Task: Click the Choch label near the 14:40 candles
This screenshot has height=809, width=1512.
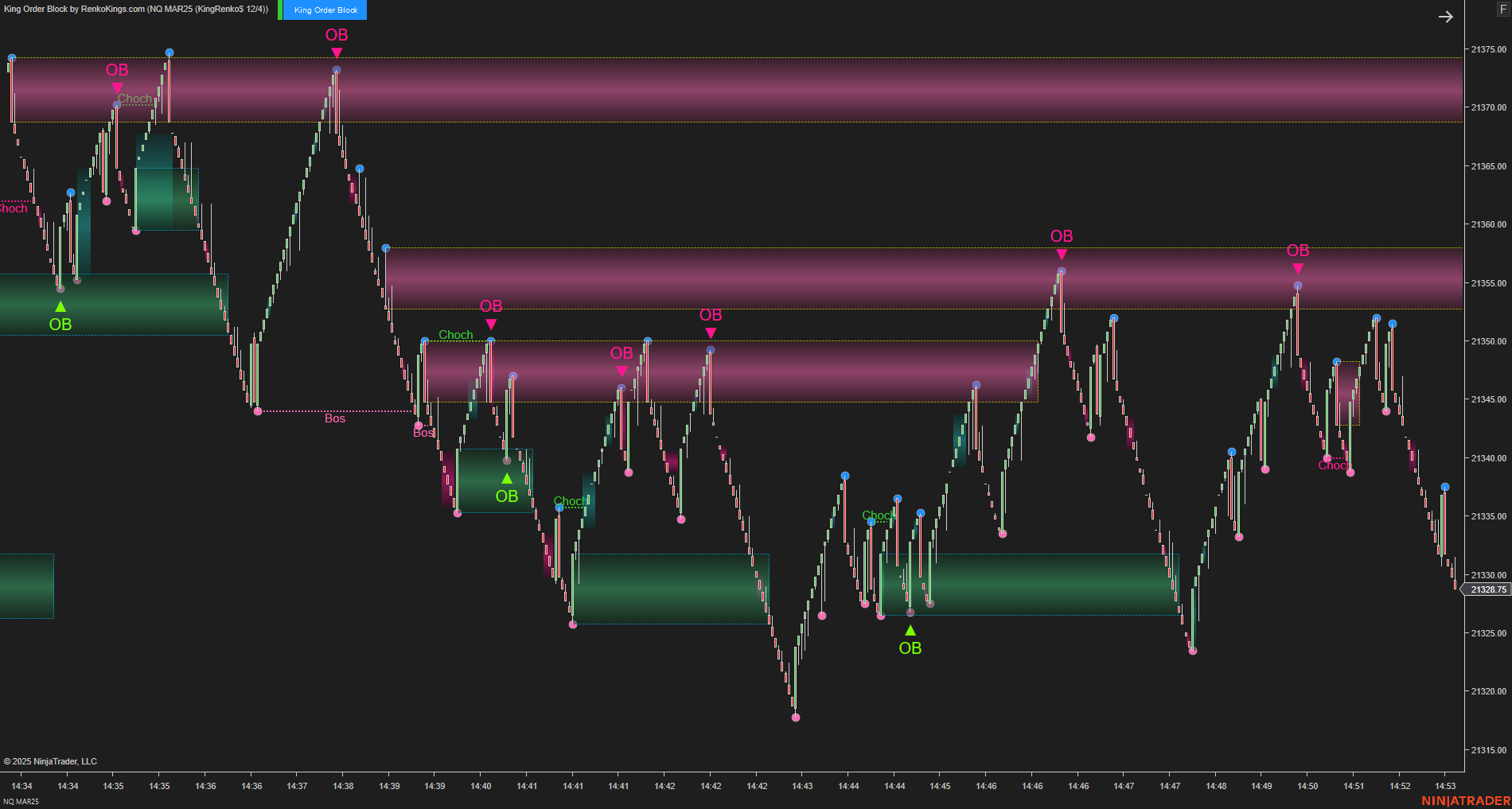Action: pos(455,335)
